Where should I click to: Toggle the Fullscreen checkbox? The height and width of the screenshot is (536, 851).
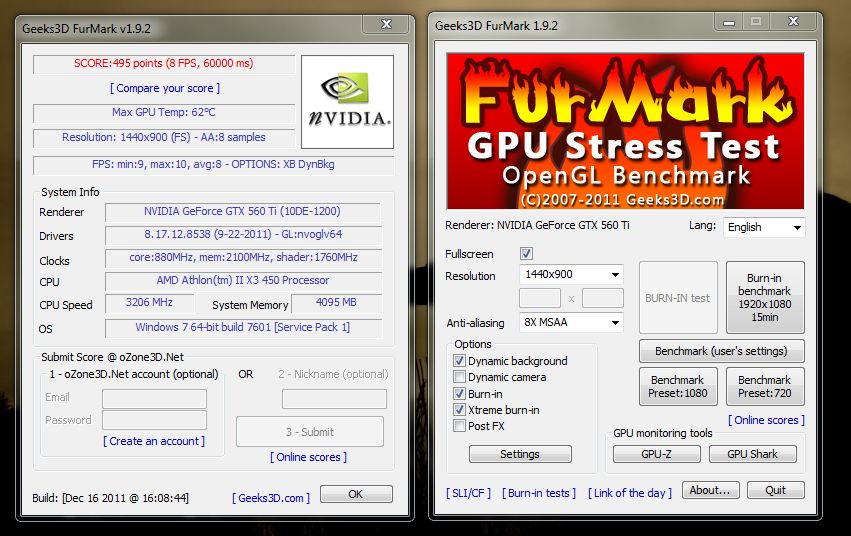point(526,253)
